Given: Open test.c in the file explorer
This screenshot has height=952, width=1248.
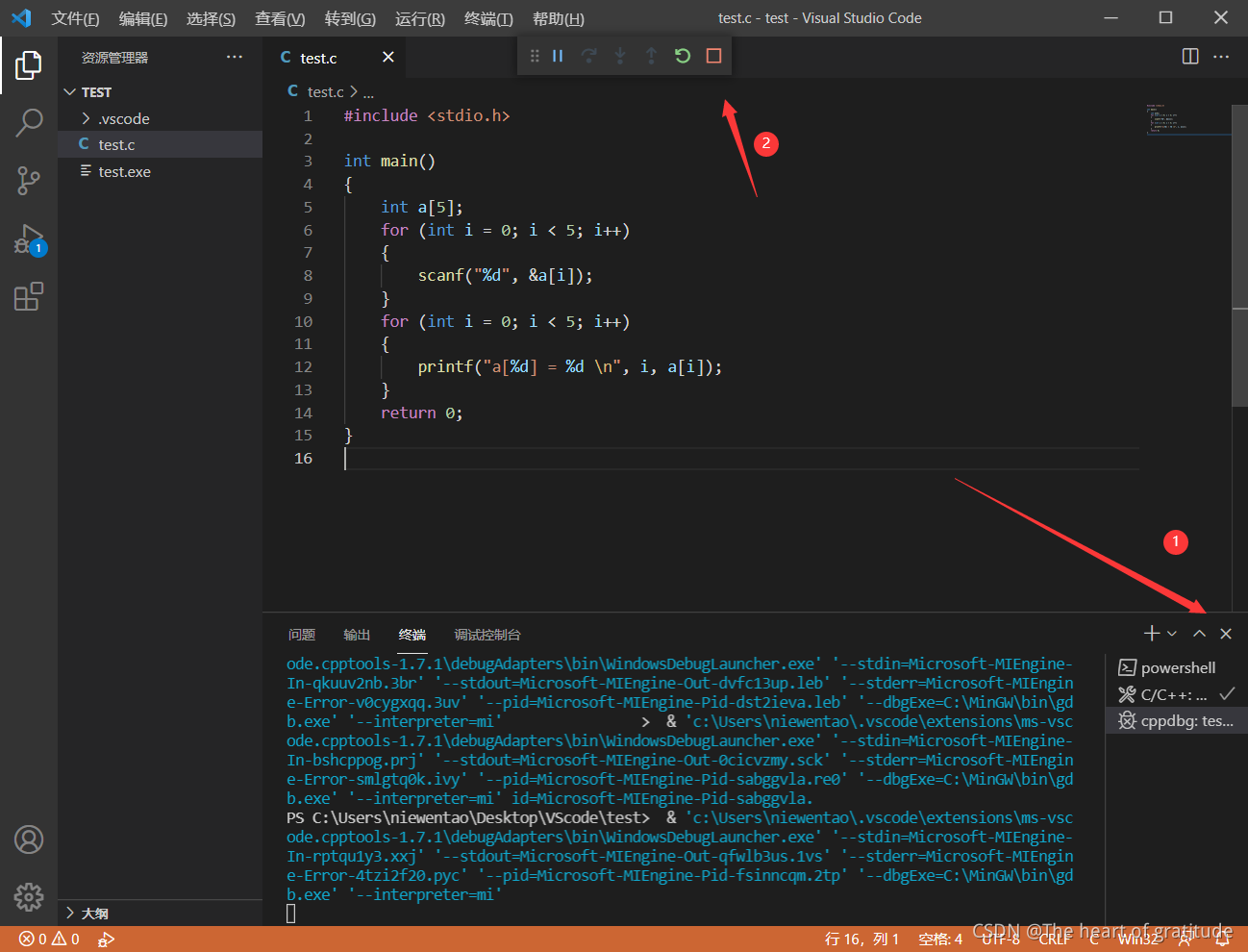Looking at the screenshot, I should 160,144.
